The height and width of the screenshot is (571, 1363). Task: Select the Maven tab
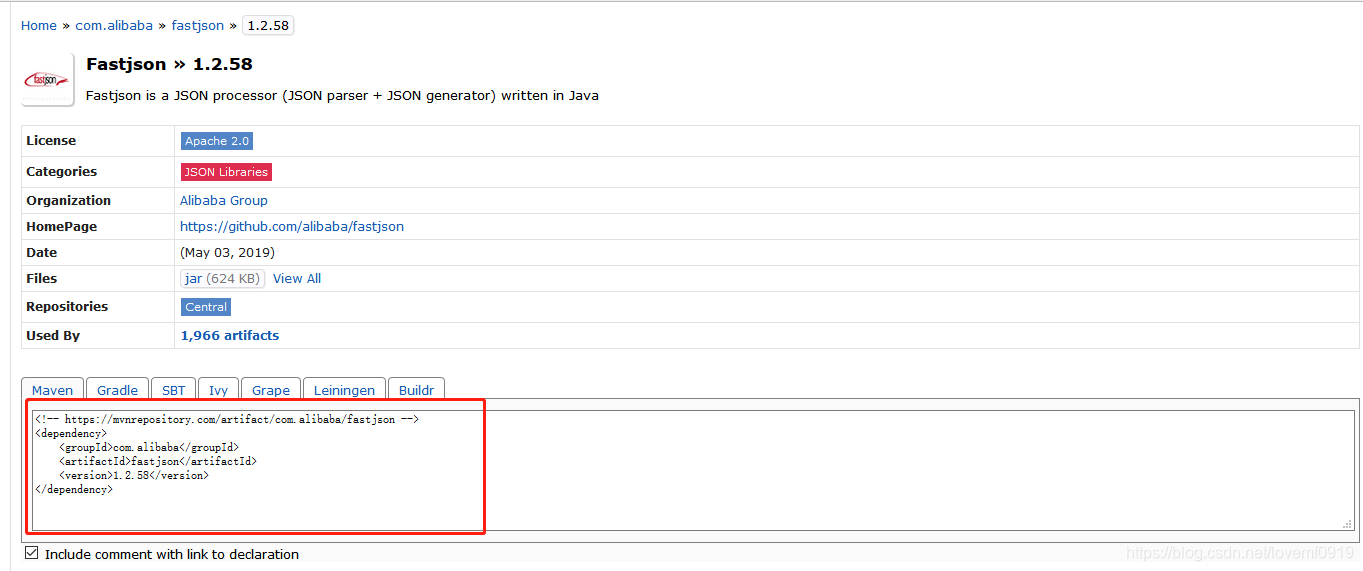[x=53, y=389]
